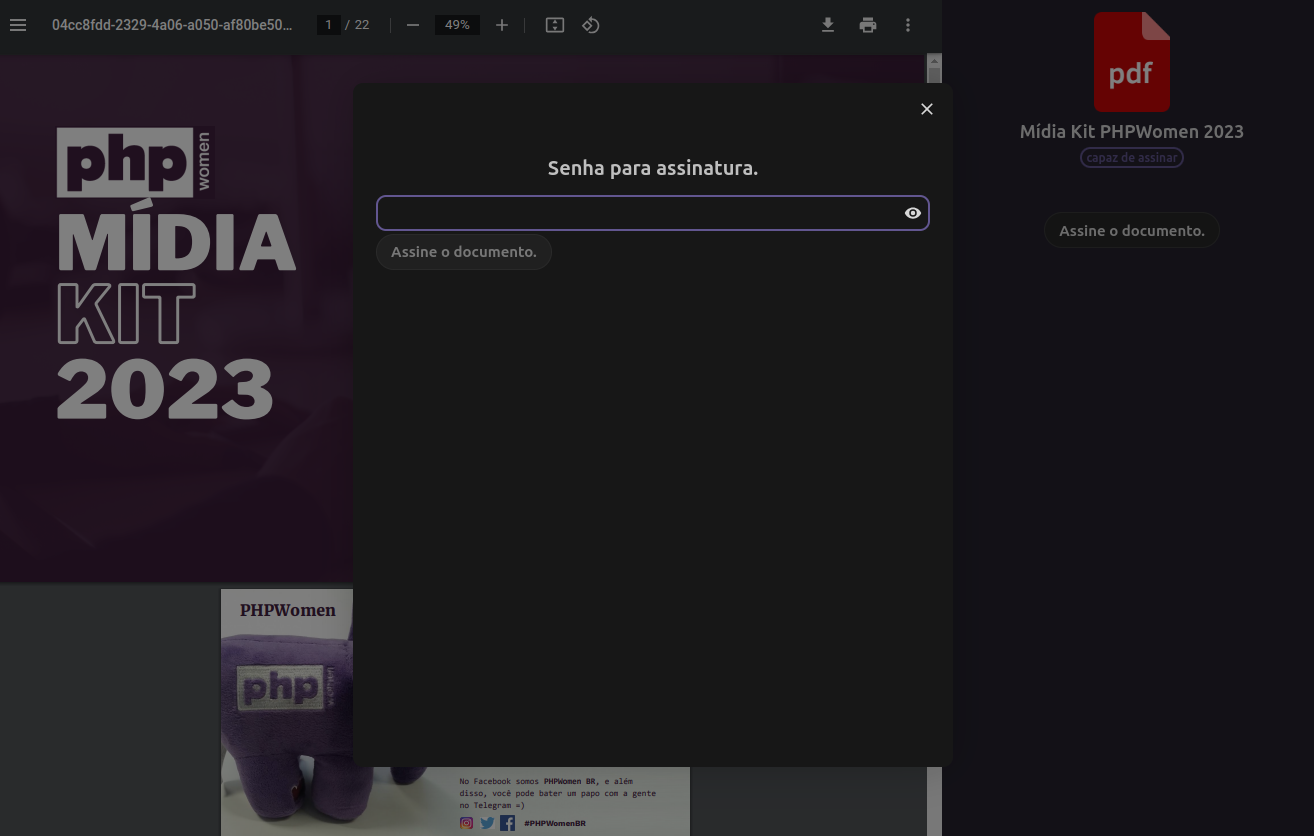Open the PDF viewer sidebar menu
The image size is (1314, 836).
pos(18,25)
